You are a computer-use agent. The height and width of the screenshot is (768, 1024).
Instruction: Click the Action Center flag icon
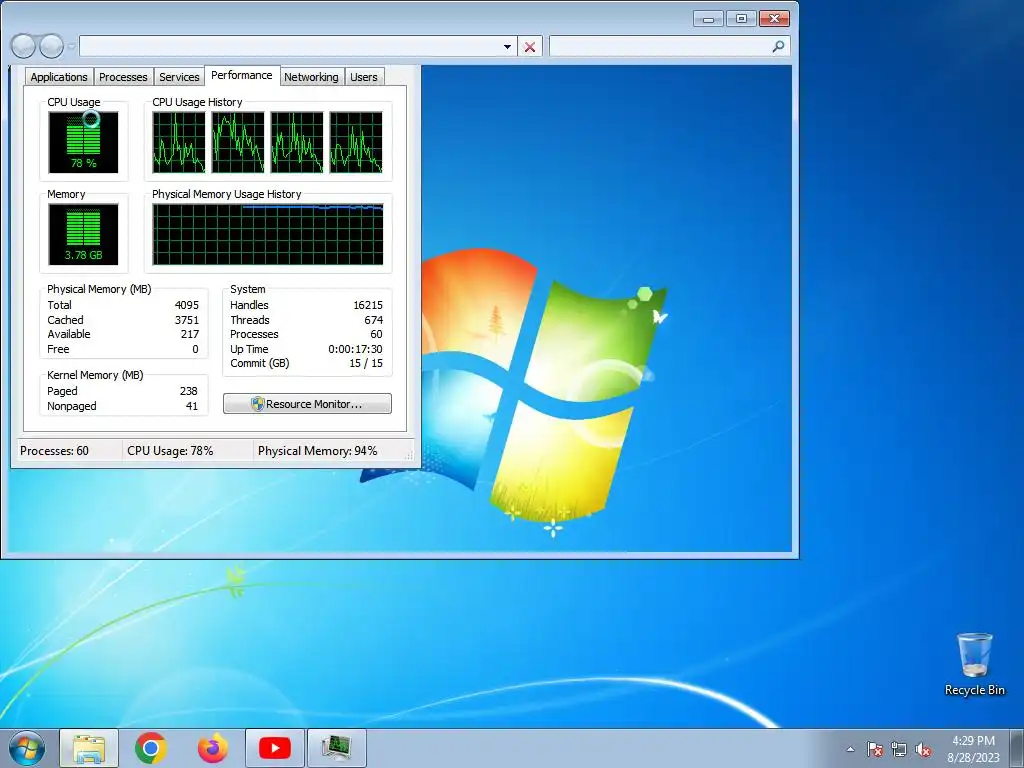tap(875, 749)
